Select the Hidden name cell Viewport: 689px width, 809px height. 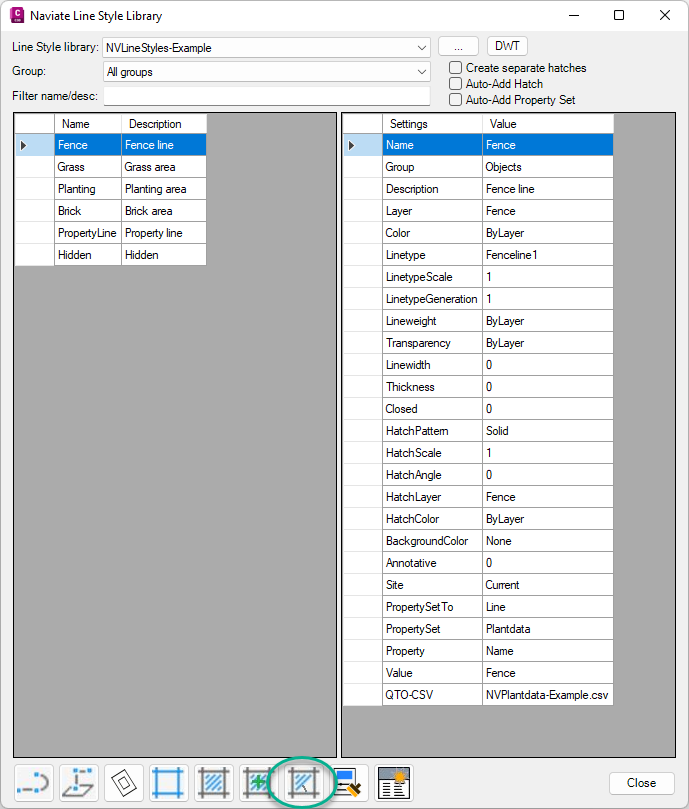88,255
